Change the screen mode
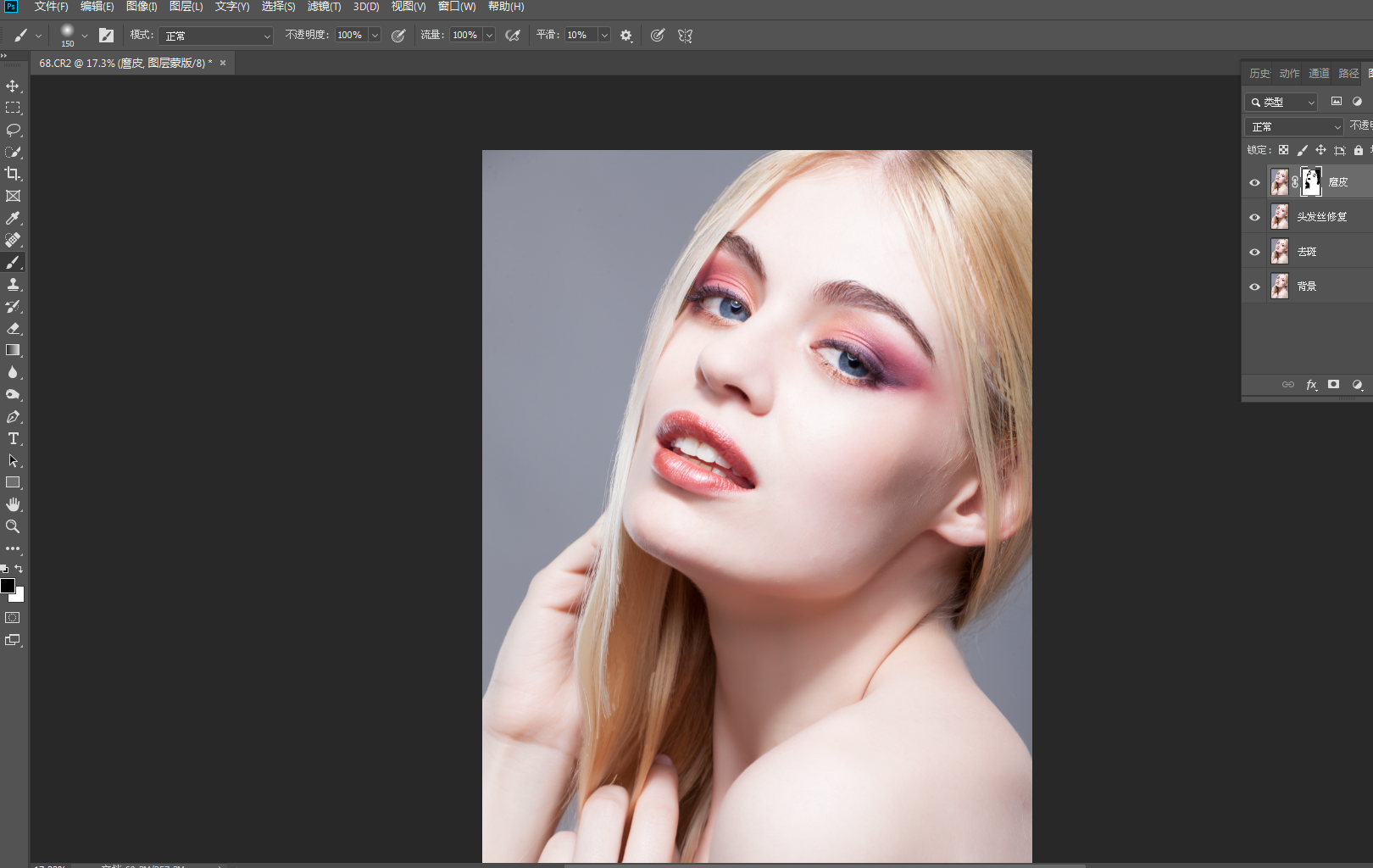 point(13,640)
